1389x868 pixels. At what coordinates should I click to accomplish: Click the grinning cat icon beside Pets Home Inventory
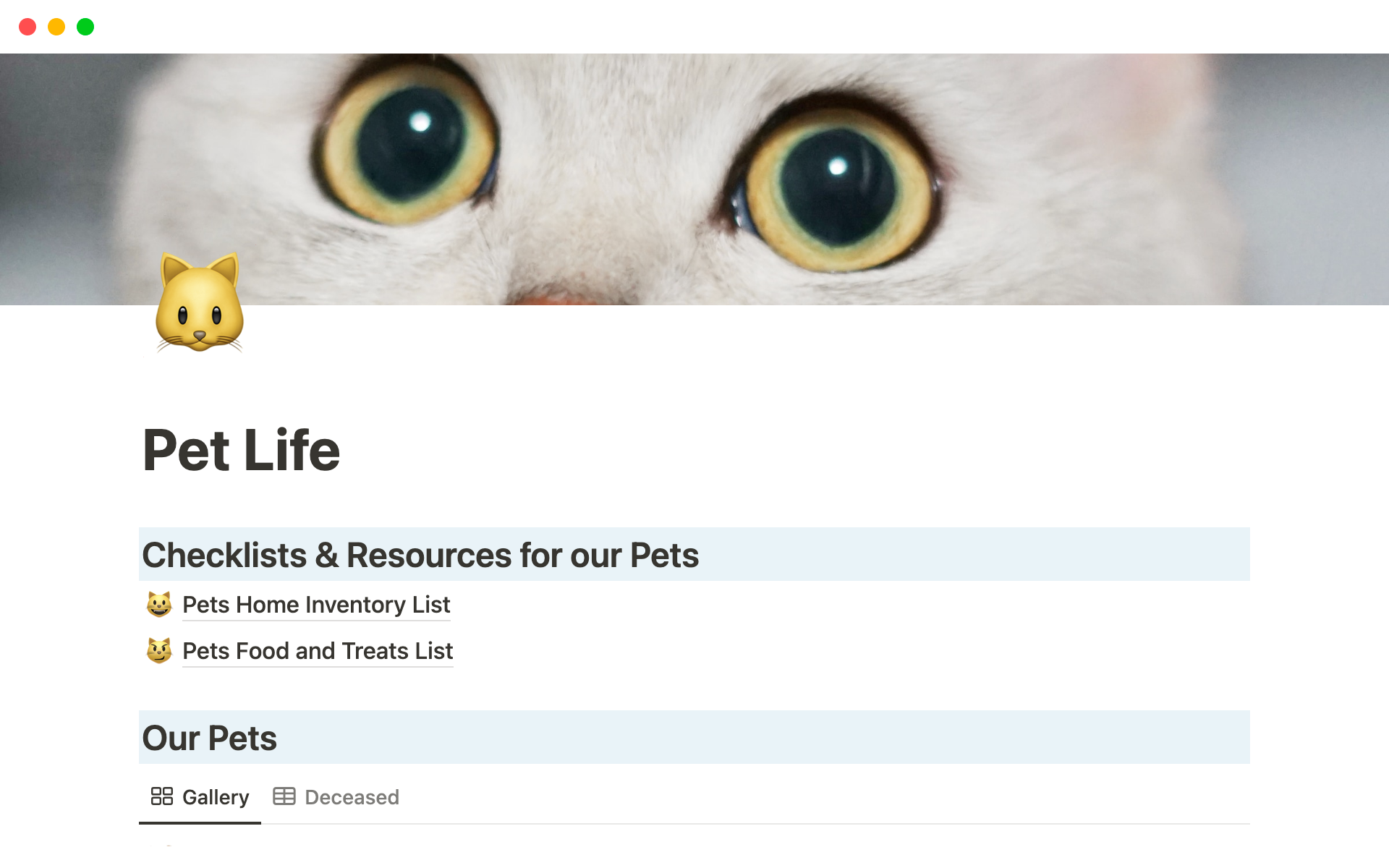[159, 604]
